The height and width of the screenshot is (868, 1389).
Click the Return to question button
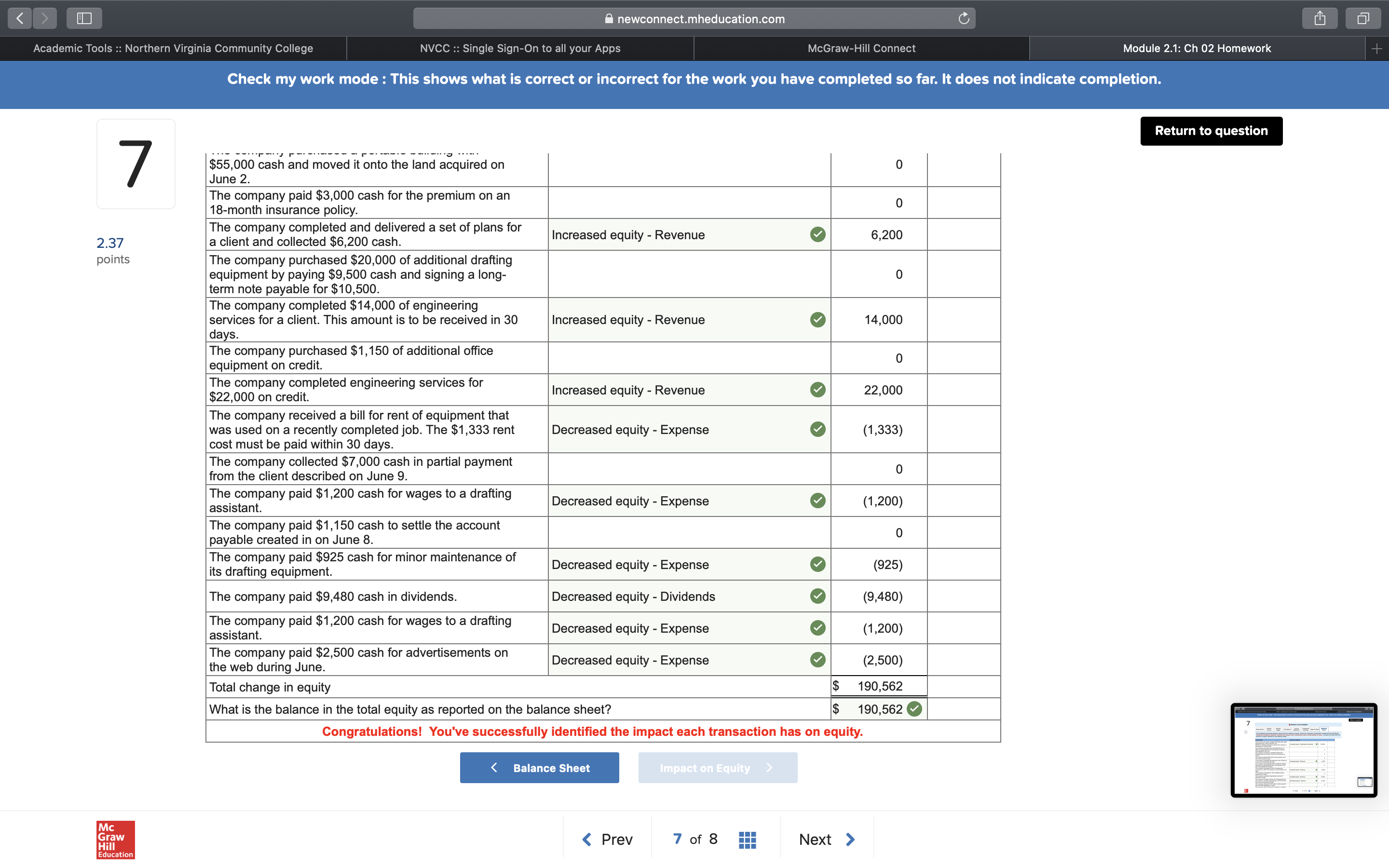1211,131
